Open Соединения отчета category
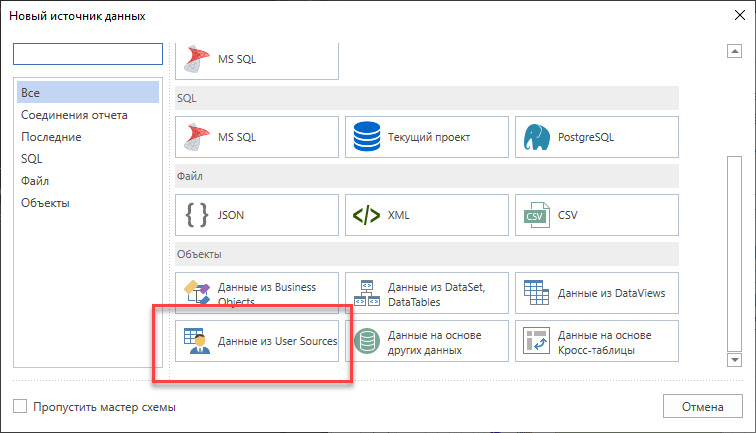This screenshot has width=756, height=433. (74, 115)
